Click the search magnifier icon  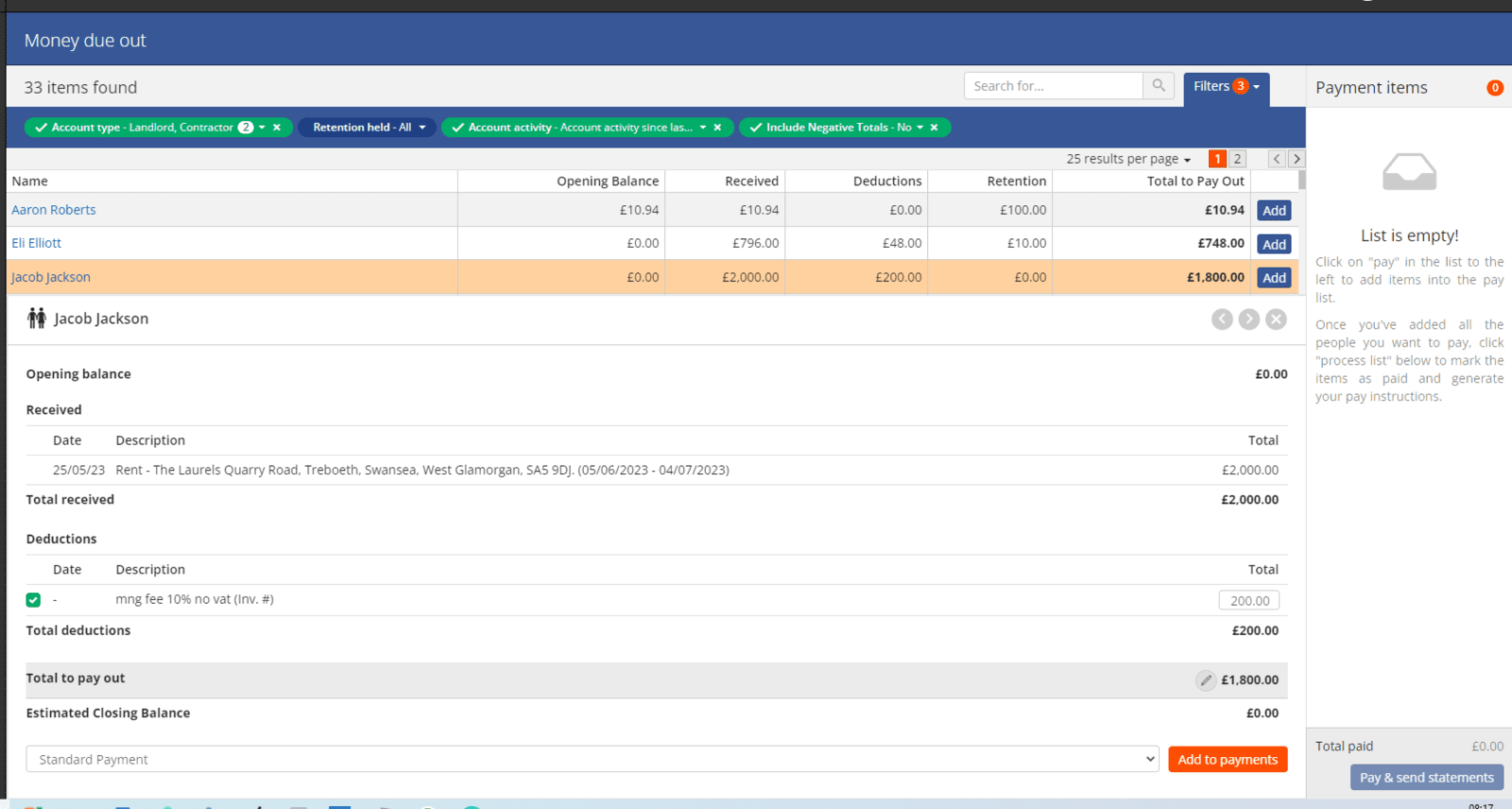tap(1158, 86)
